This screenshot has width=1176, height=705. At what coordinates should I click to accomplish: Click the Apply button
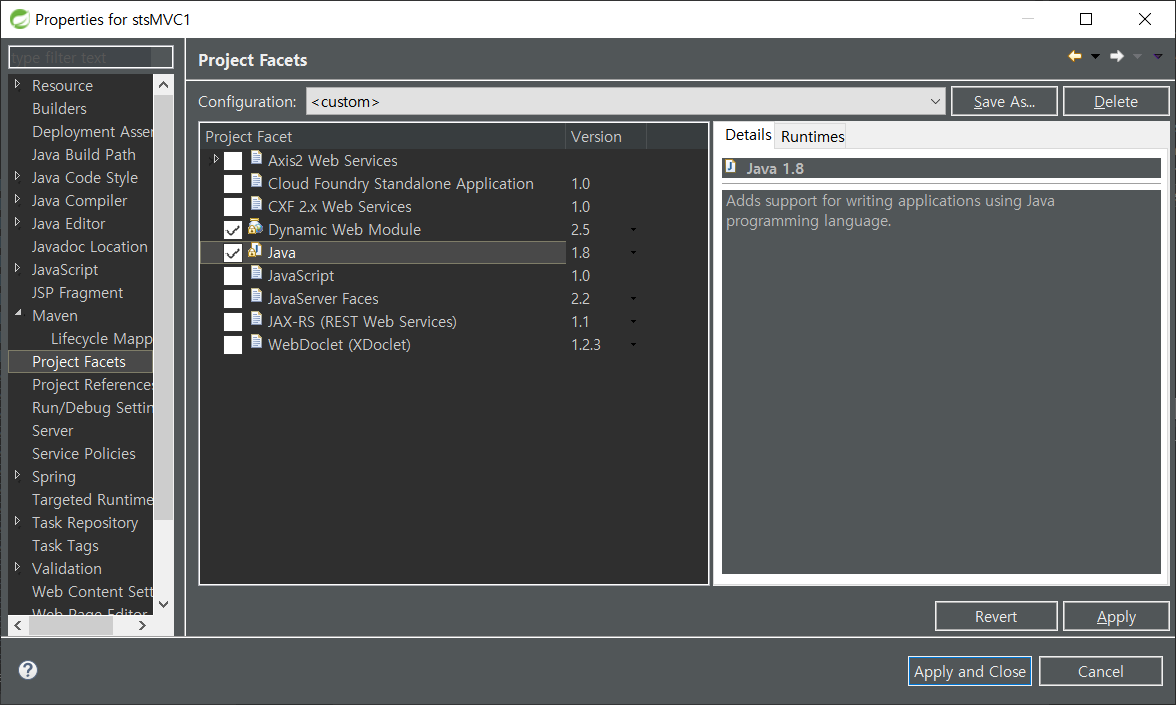[1116, 616]
